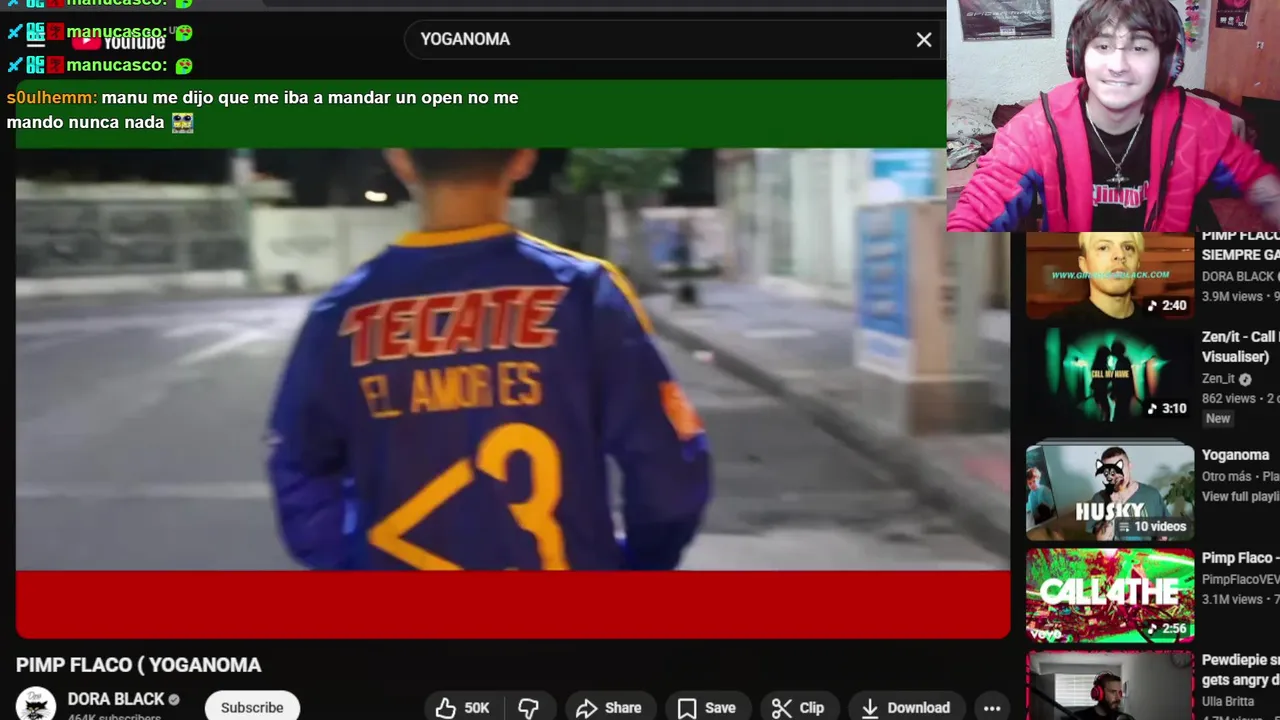Click the Pewdiepie video title text

point(1240,670)
